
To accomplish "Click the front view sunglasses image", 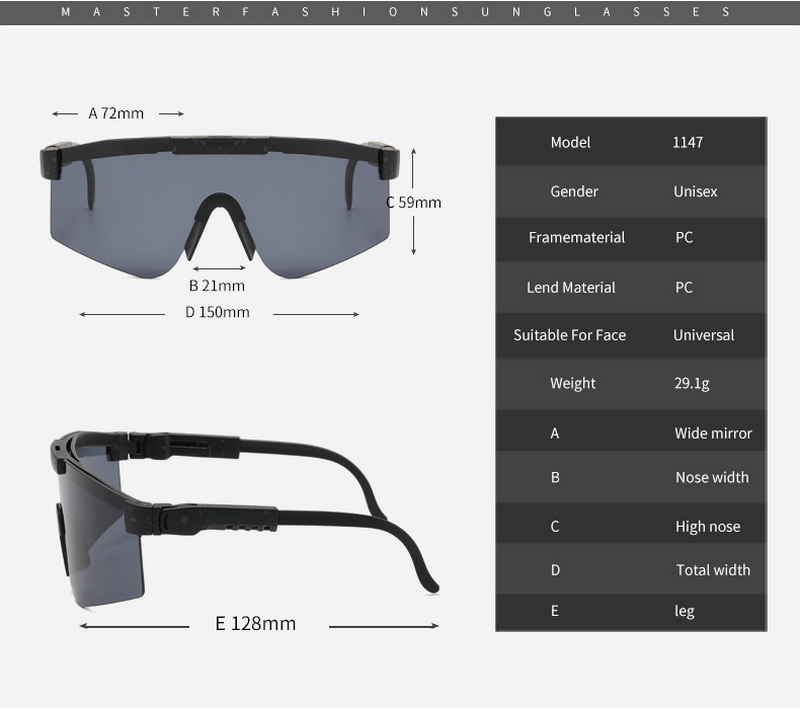I will [x=219, y=205].
